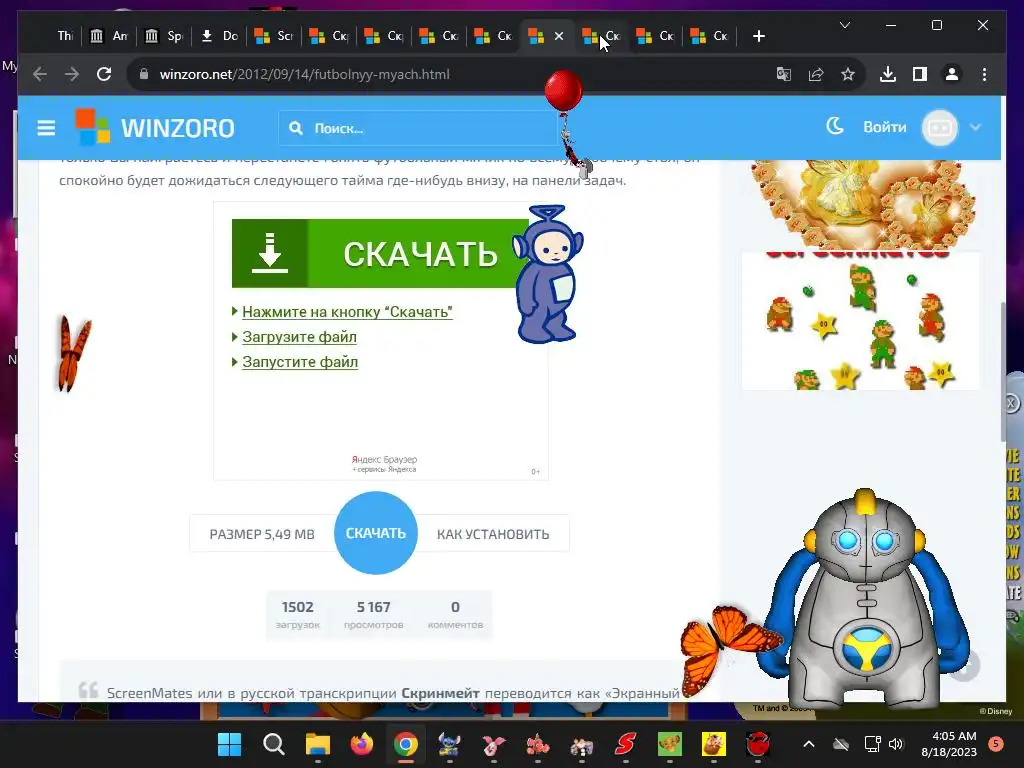Click the blue round СКАЧАТЬ button
The height and width of the screenshot is (768, 1024).
click(376, 533)
